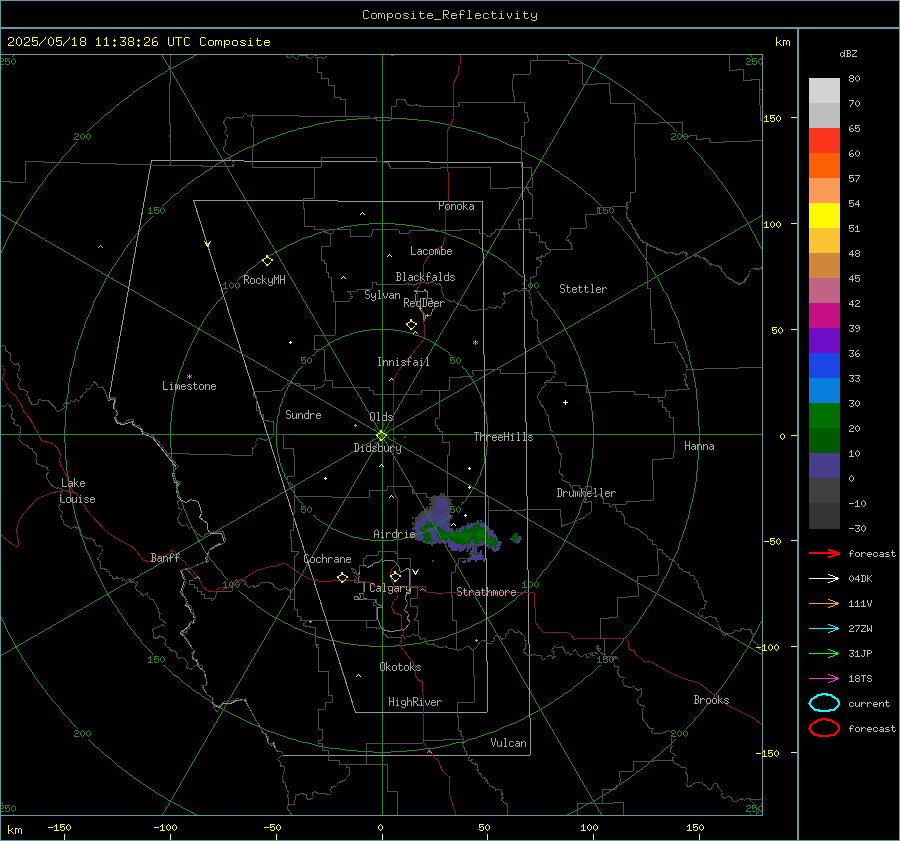Image resolution: width=900 pixels, height=841 pixels.
Task: Select the 30 dBZ green color swatch
Action: (x=824, y=416)
